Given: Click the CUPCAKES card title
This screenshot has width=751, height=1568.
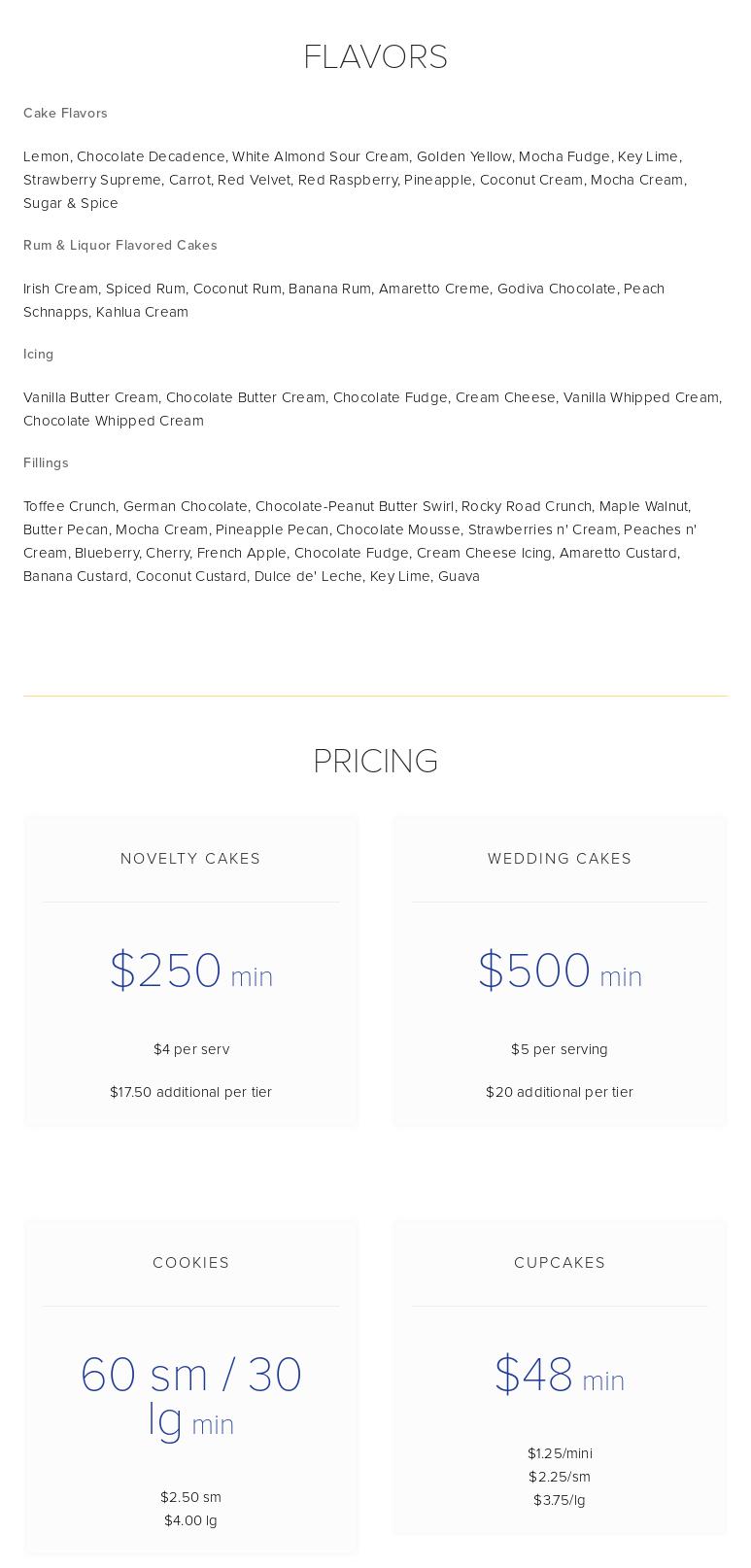Looking at the screenshot, I should [x=560, y=1263].
